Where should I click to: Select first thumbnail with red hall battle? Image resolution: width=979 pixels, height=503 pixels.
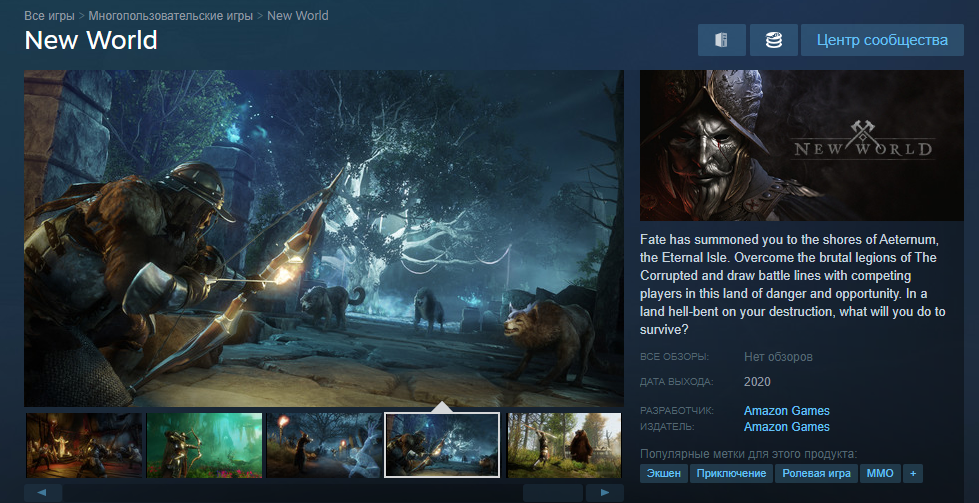[x=84, y=445]
